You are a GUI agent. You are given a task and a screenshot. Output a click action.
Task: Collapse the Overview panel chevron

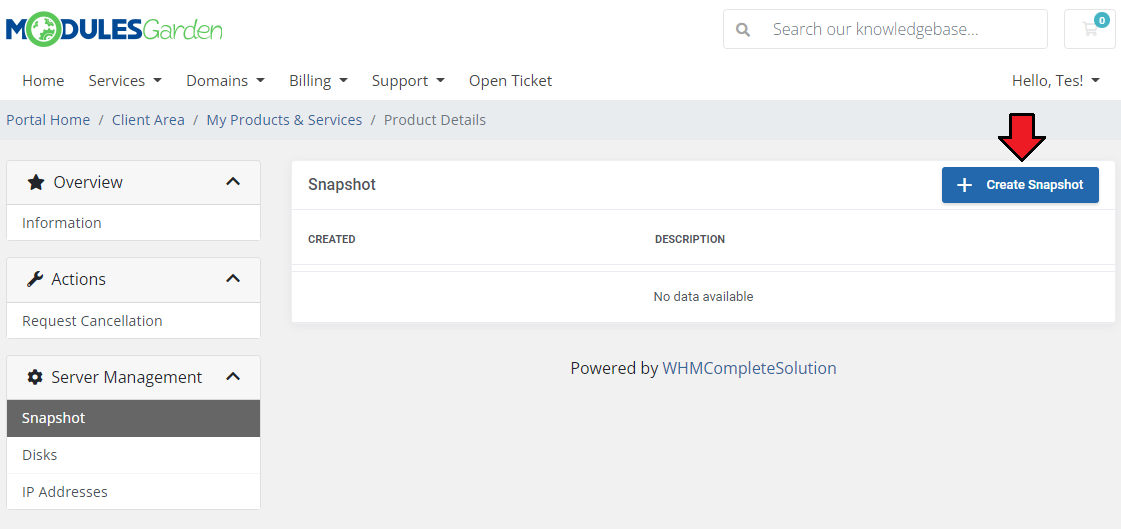[233, 182]
